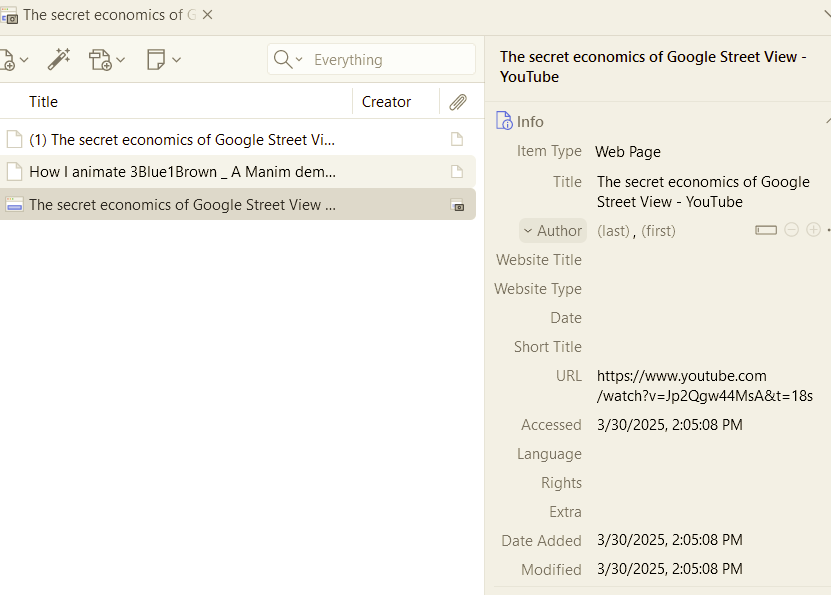
Task: Open the New Item toolbar button
Action: click(7, 59)
